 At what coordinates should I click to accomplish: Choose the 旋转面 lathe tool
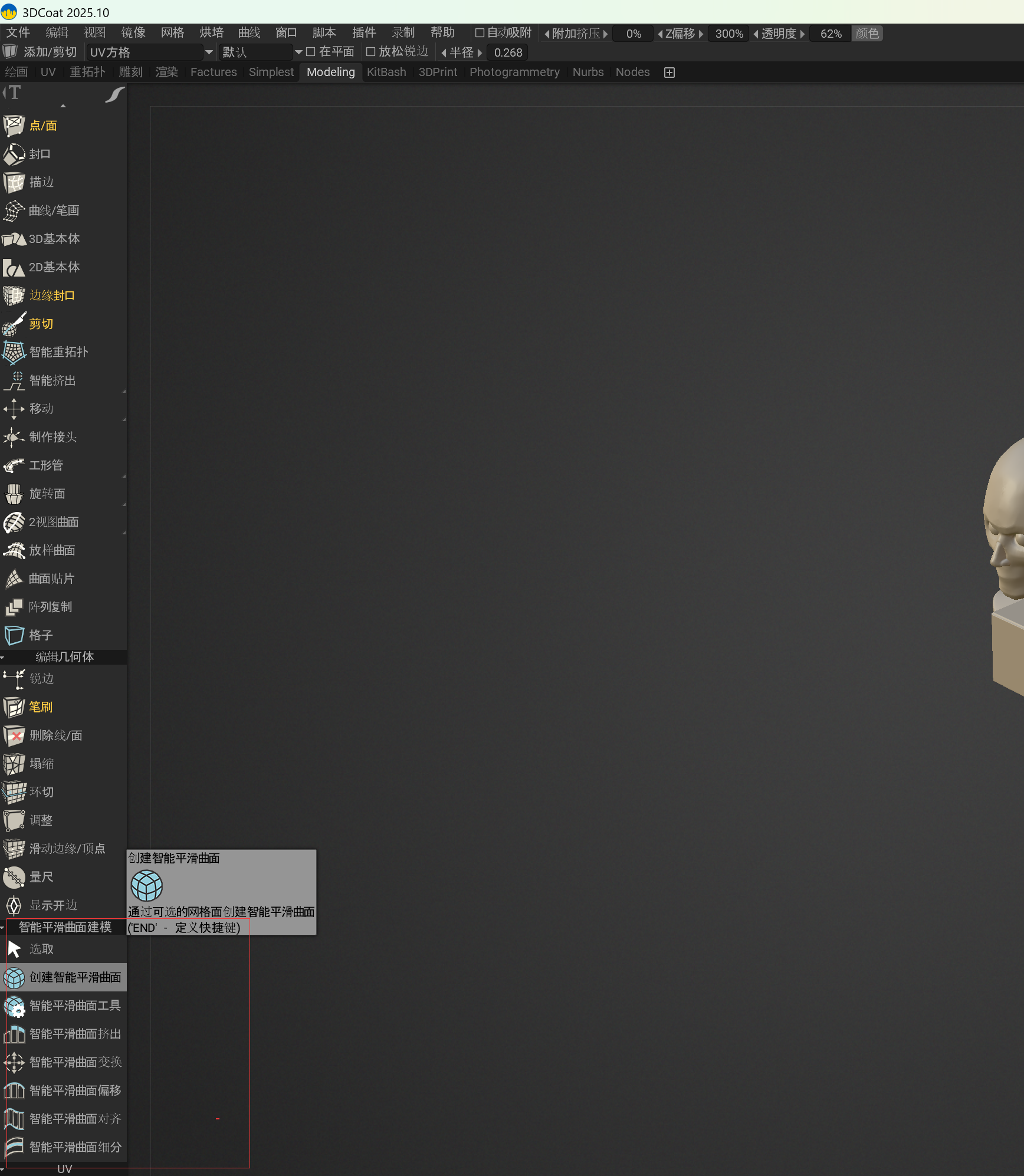14,494
